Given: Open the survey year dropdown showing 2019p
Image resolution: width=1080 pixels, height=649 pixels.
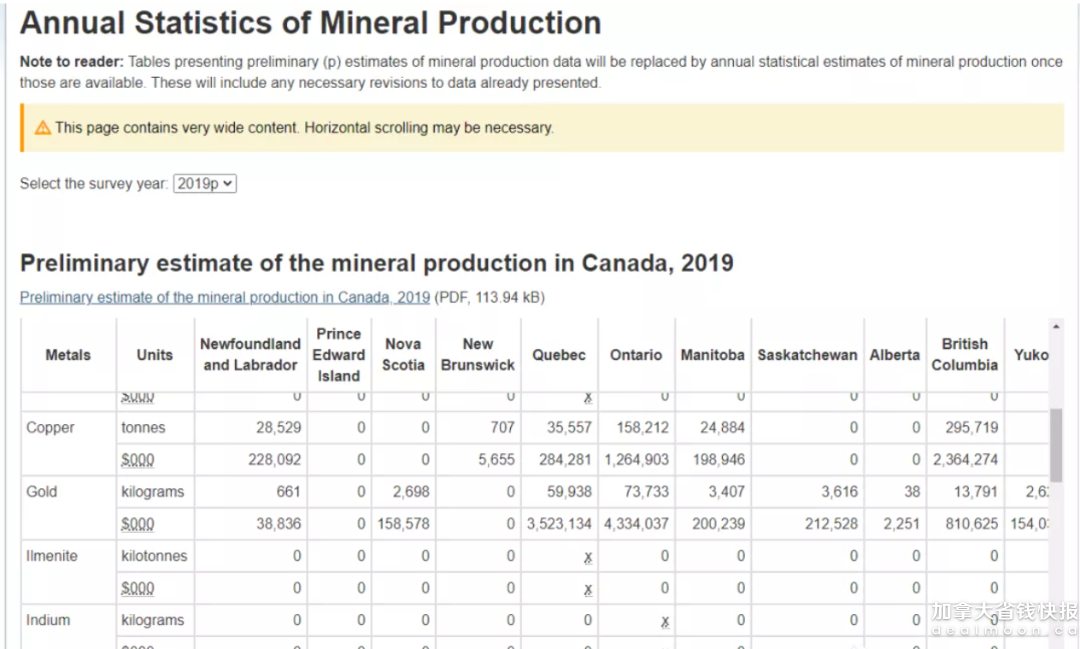Looking at the screenshot, I should coord(204,184).
